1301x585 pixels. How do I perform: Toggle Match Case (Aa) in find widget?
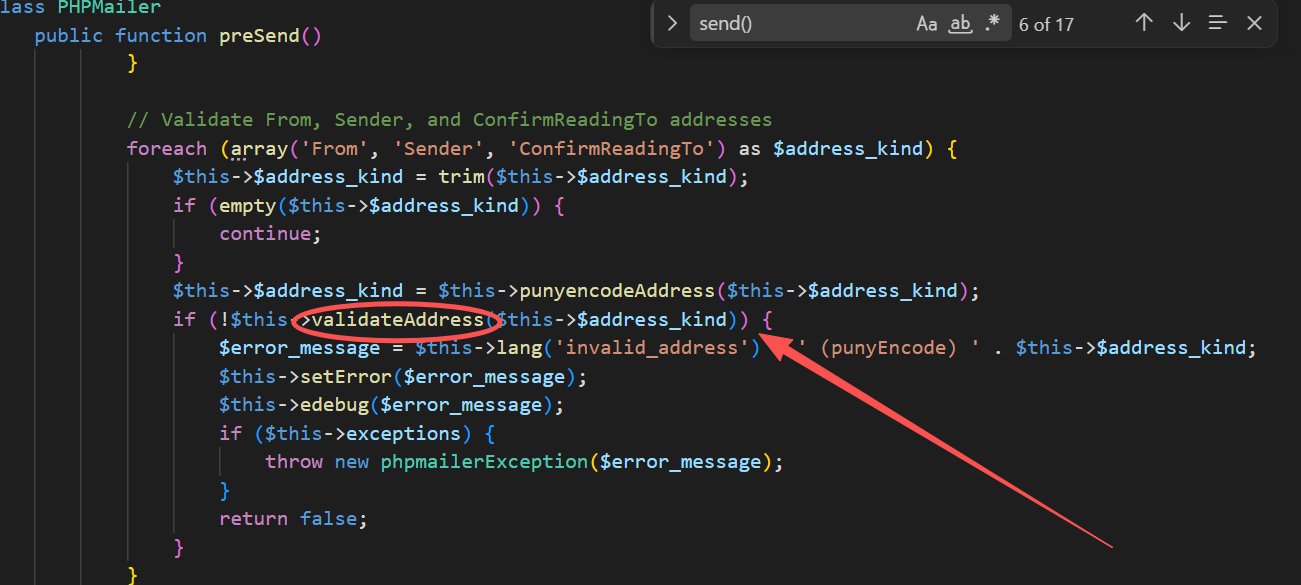click(x=927, y=24)
